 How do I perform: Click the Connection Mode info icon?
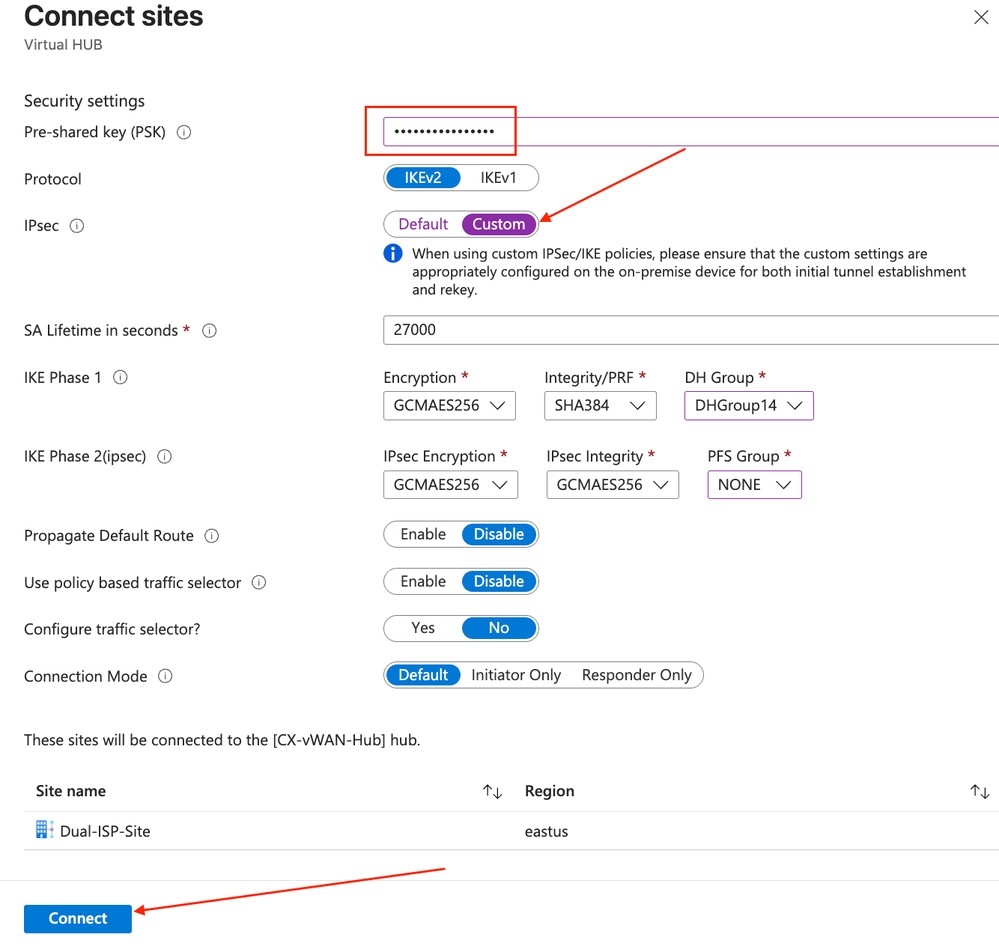[x=165, y=676]
